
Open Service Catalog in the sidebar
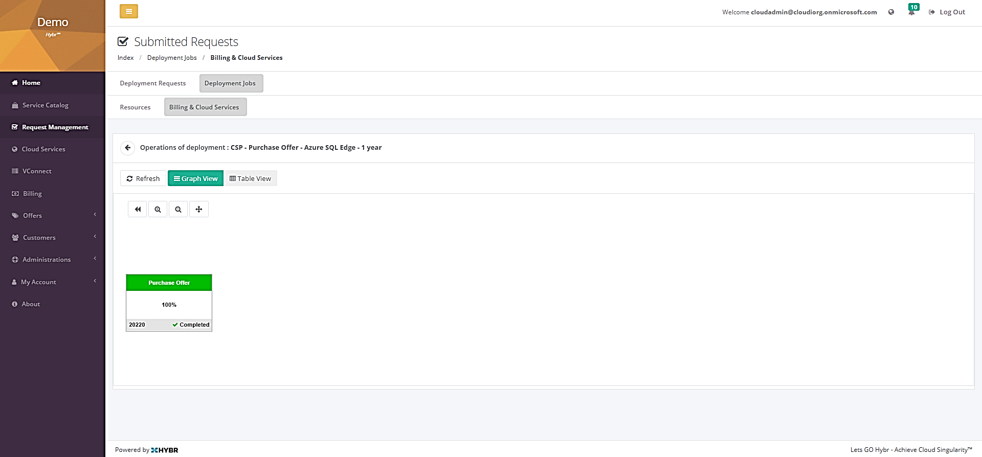(45, 105)
